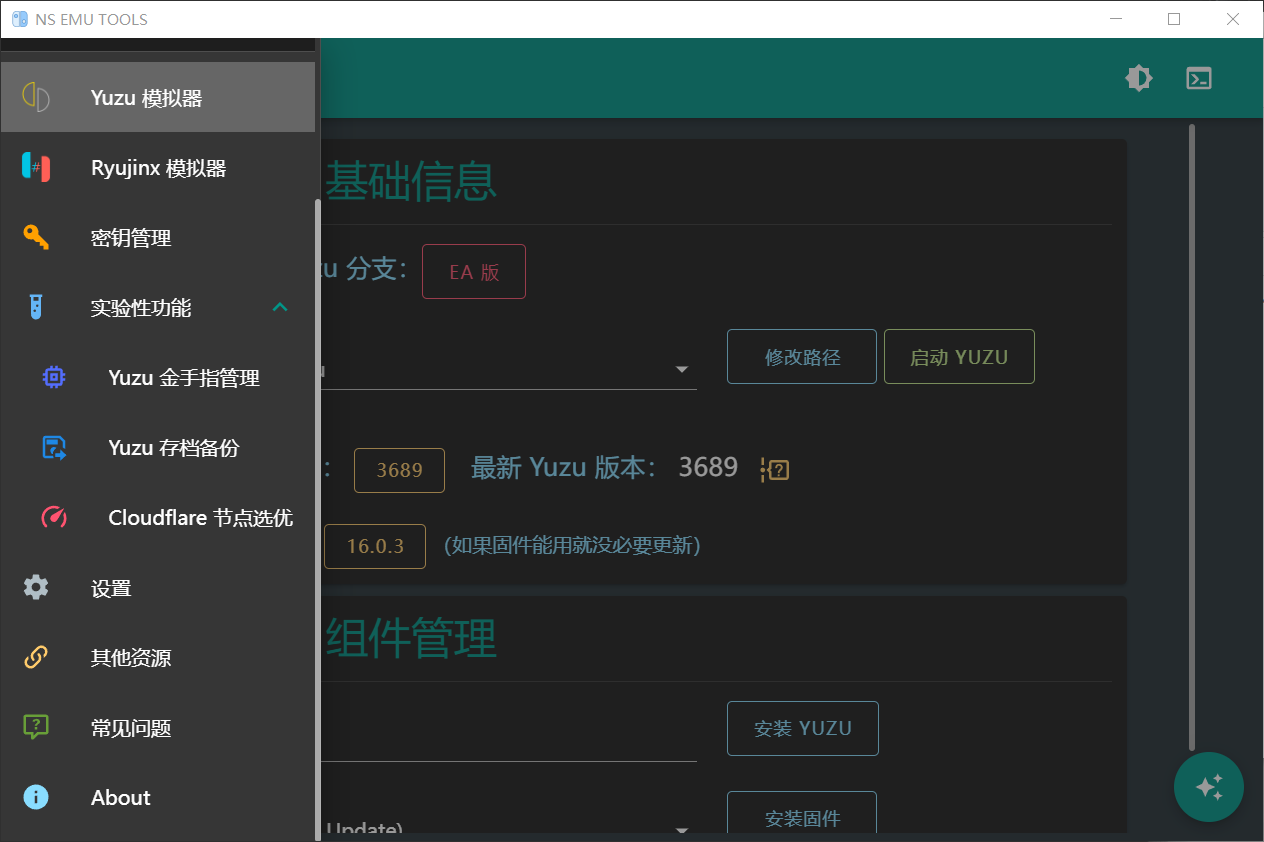Open 设置 with the gear icon
The image size is (1264, 842).
pos(36,587)
